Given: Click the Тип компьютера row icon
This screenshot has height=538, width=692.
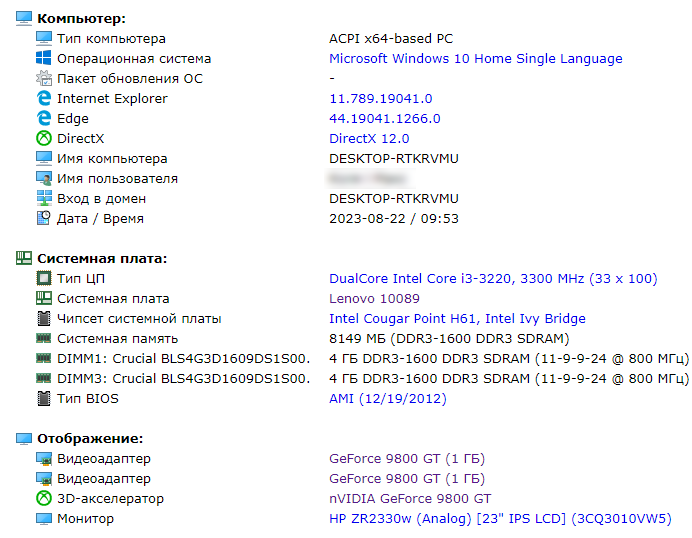Looking at the screenshot, I should (x=44, y=38).
